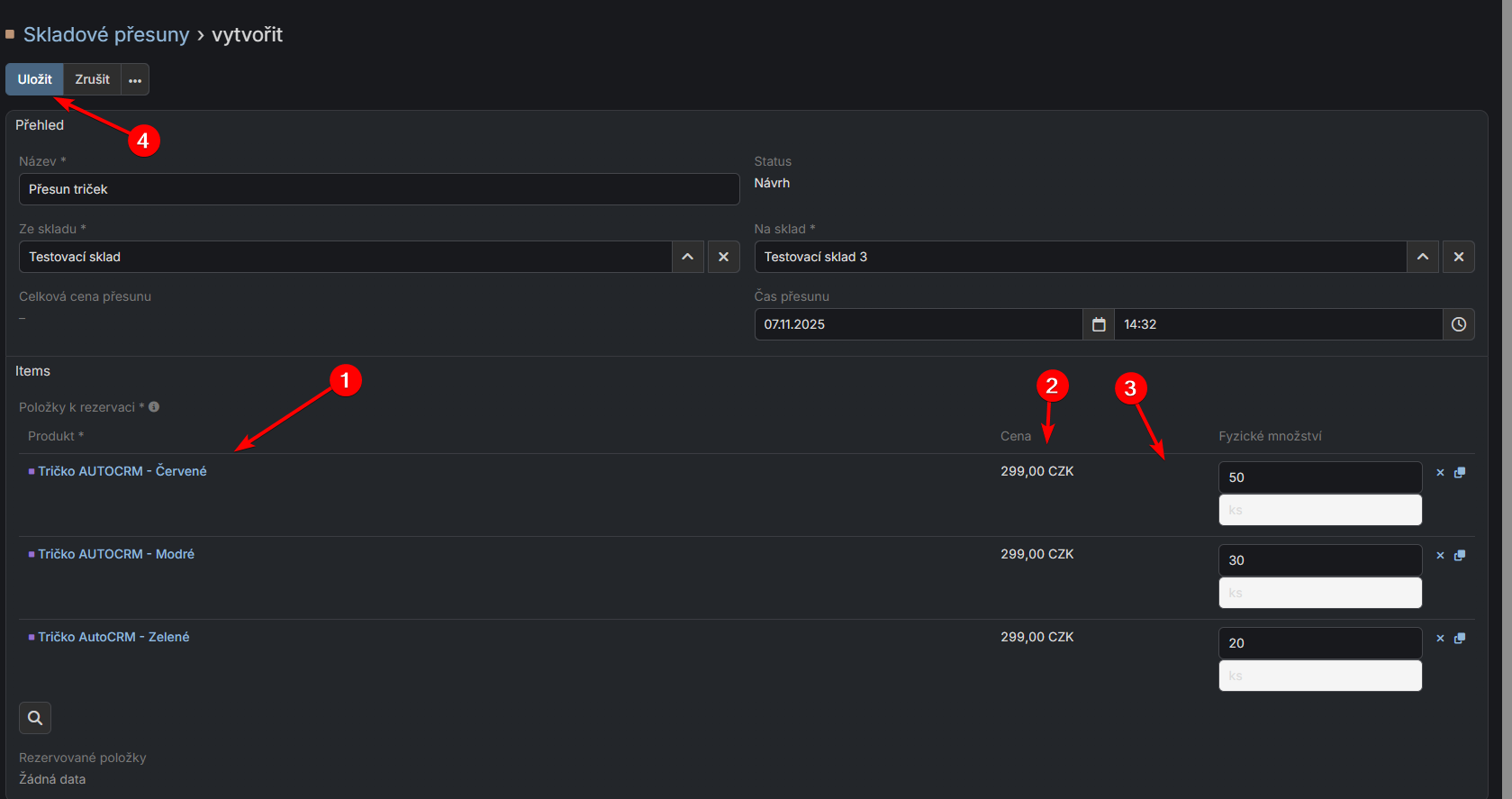
Task: Expand the Na sklad dropdown
Action: pyautogui.click(x=1422, y=257)
